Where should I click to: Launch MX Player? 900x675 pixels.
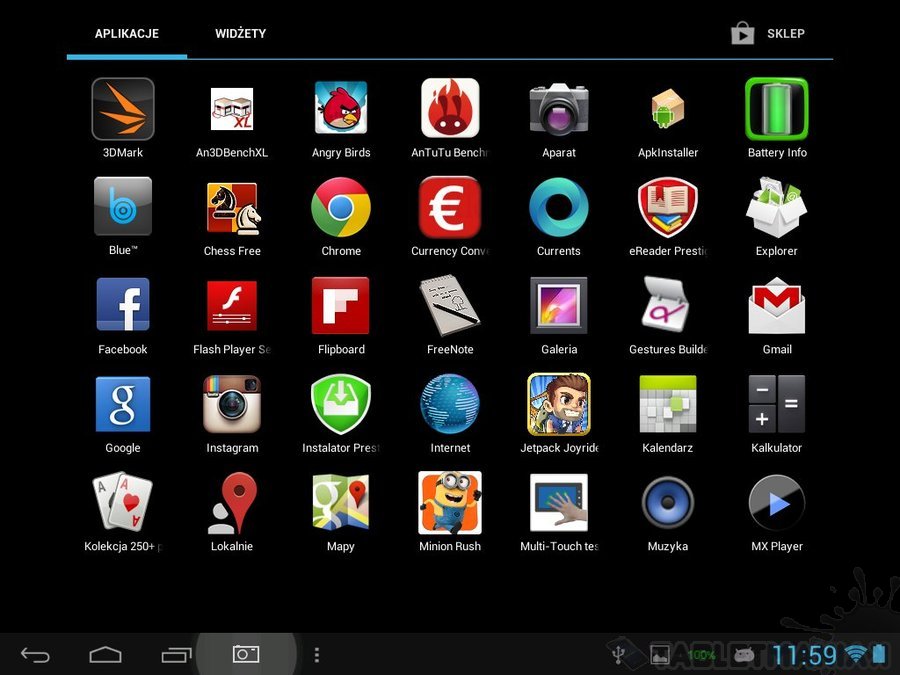click(x=777, y=503)
